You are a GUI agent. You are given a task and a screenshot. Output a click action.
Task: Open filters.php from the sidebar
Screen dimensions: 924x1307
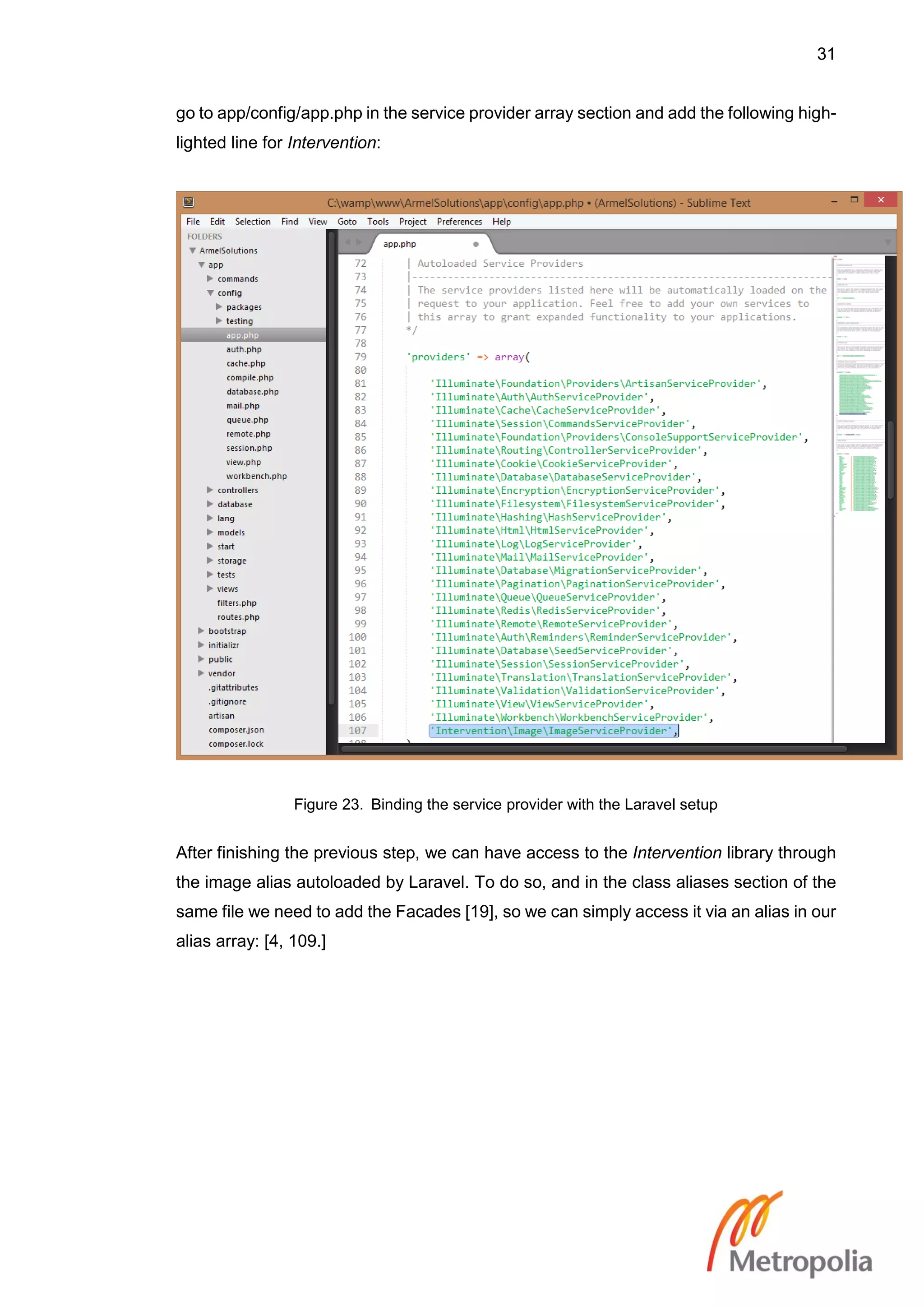(237, 603)
